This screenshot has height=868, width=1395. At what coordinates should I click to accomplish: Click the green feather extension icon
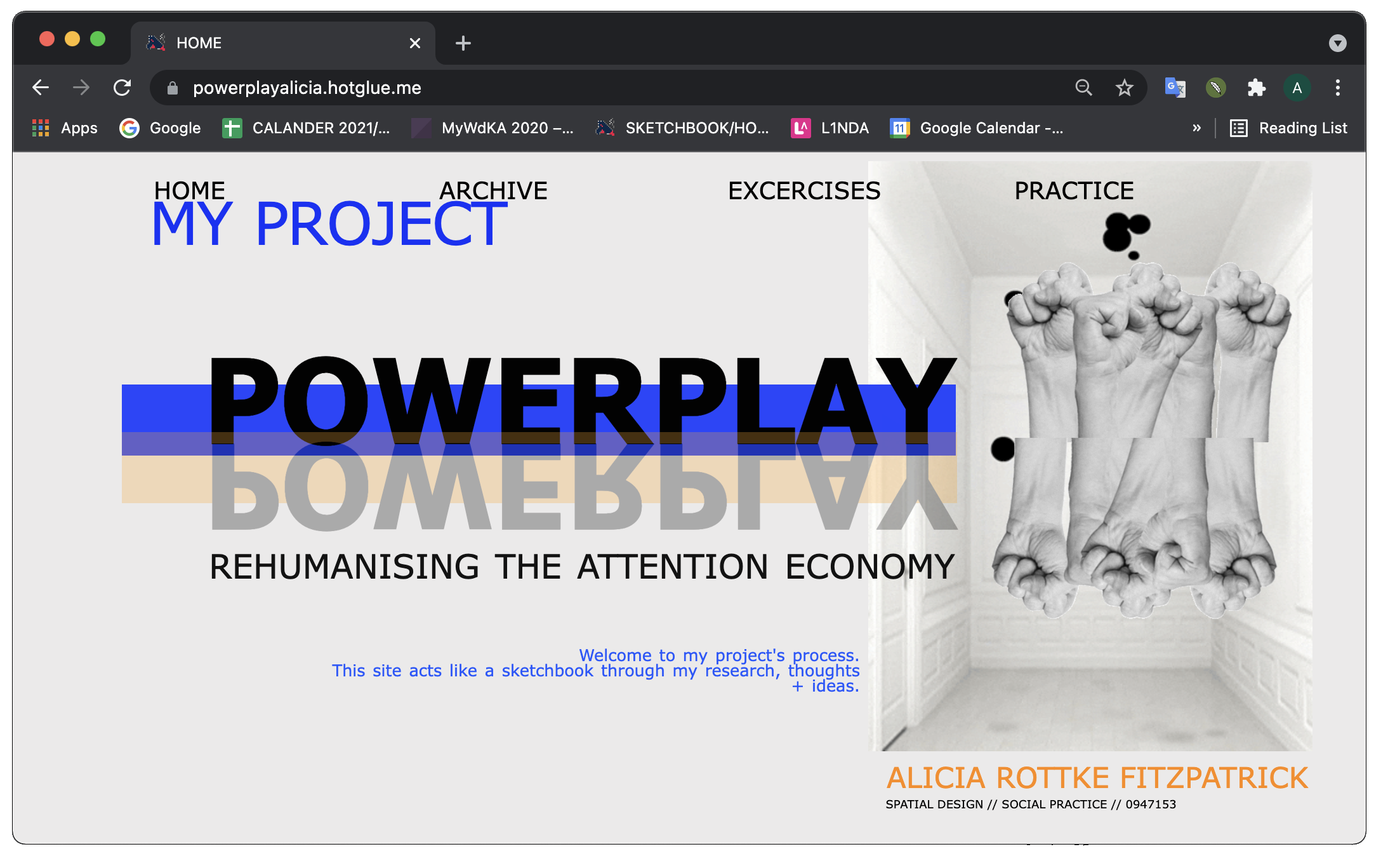tap(1215, 88)
